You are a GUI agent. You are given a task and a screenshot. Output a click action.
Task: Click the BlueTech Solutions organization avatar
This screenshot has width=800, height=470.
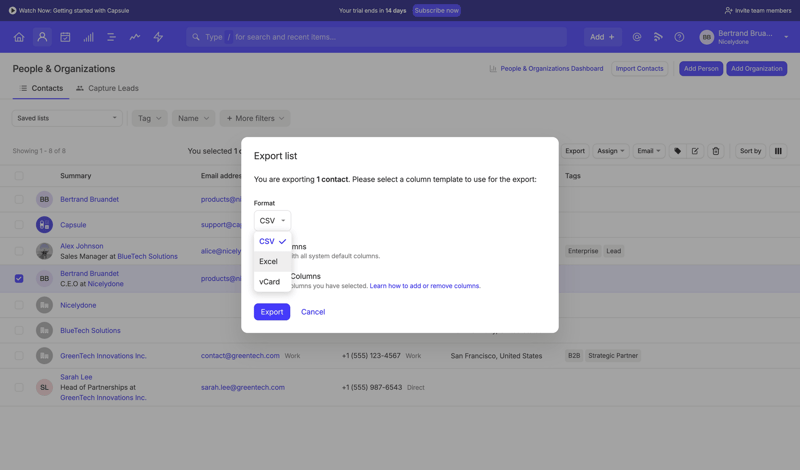pyautogui.click(x=44, y=330)
